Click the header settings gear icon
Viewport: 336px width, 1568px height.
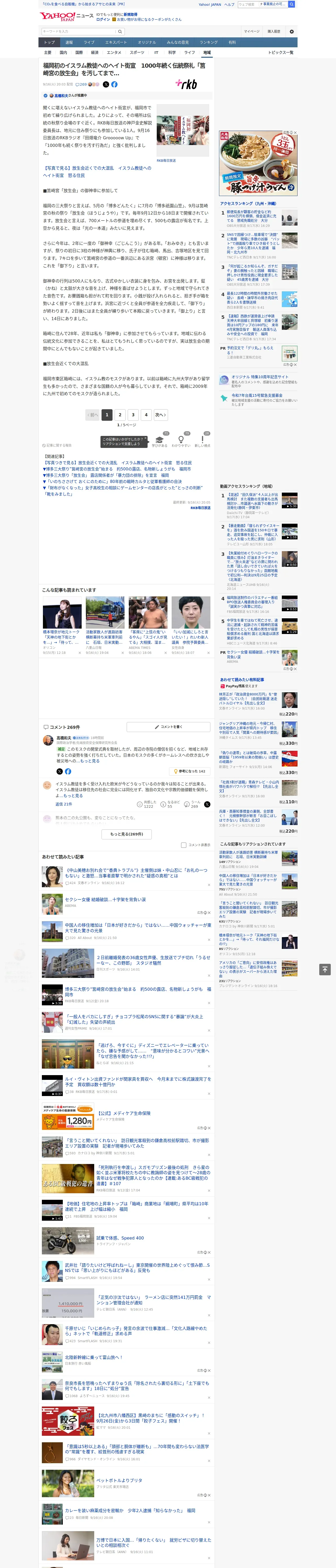point(292,32)
